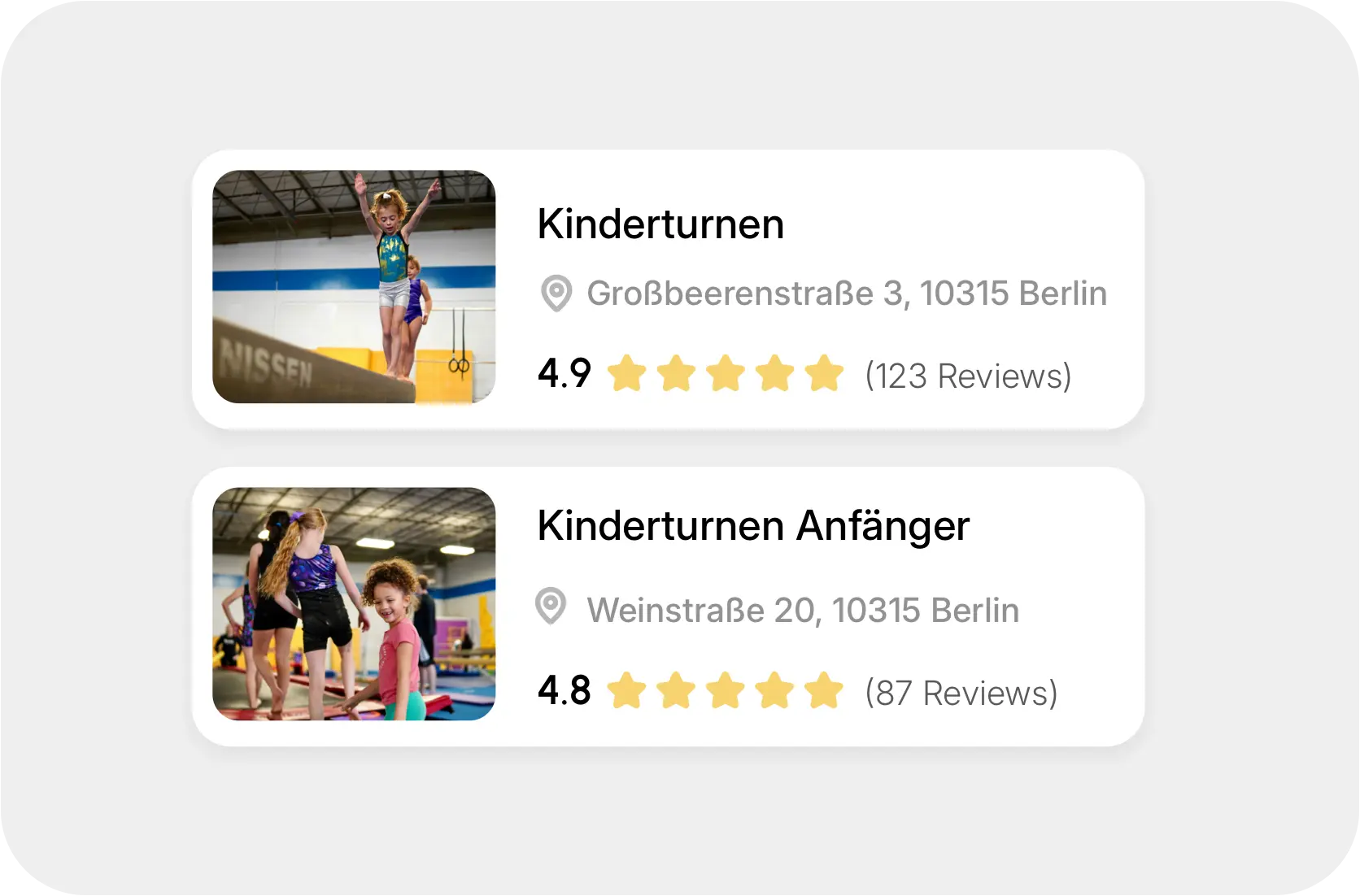Click the second star of the 4.8 rating
This screenshot has width=1360, height=896.
tap(676, 691)
